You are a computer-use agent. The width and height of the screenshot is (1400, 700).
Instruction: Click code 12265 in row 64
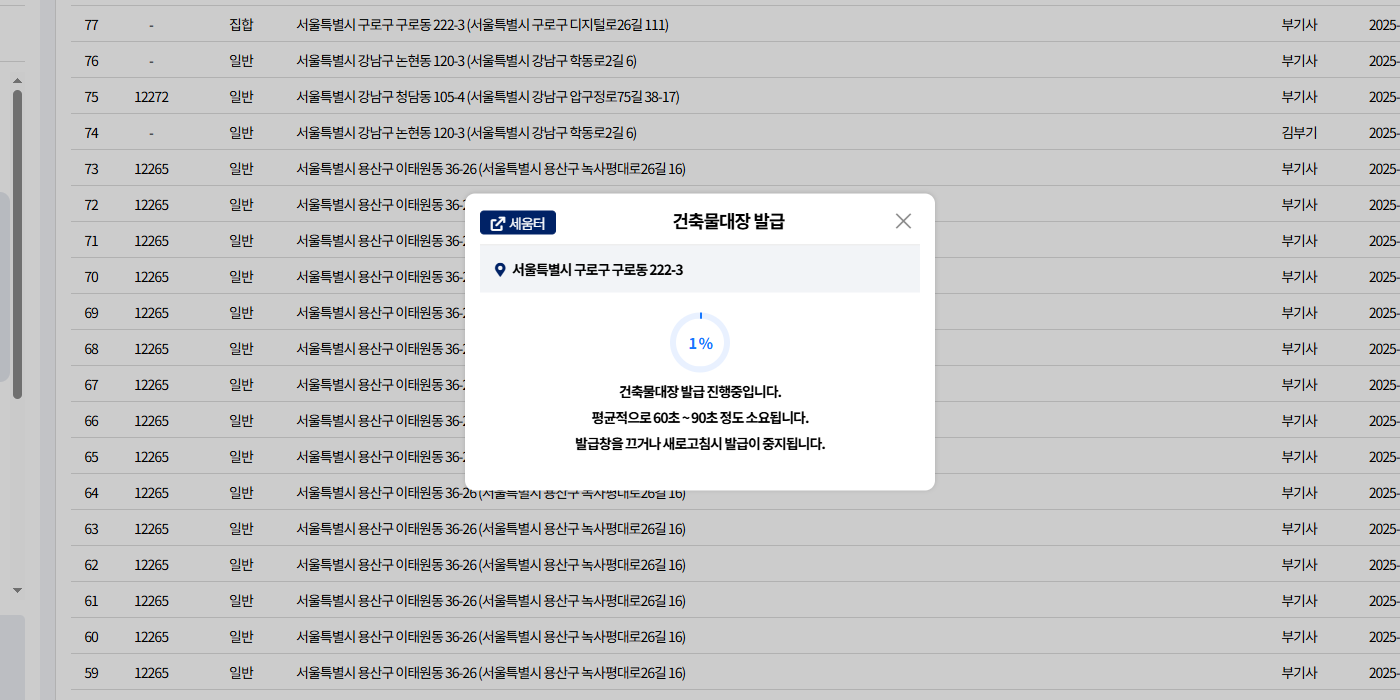pos(152,493)
